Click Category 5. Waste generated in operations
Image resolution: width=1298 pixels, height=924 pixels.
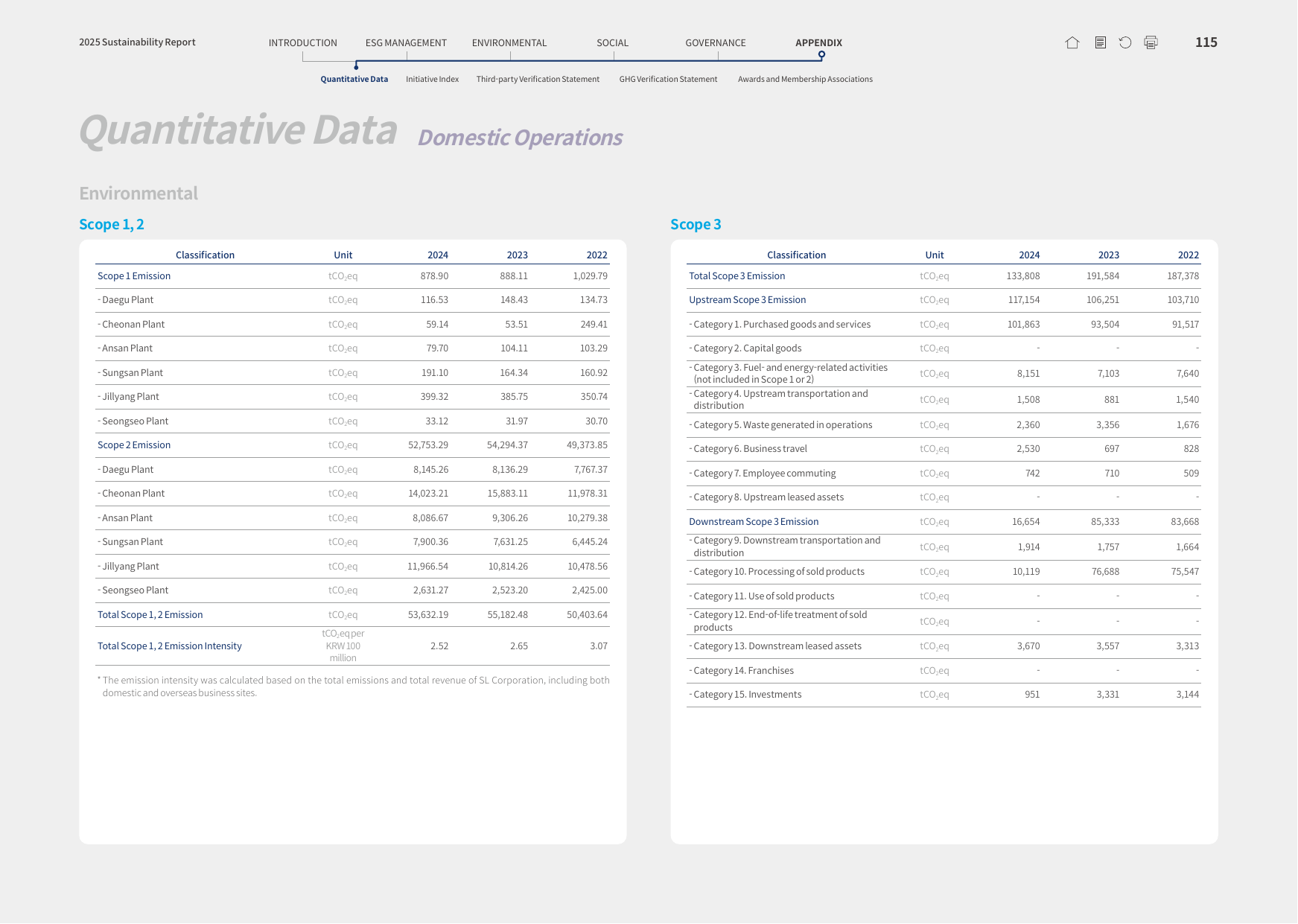click(781, 425)
